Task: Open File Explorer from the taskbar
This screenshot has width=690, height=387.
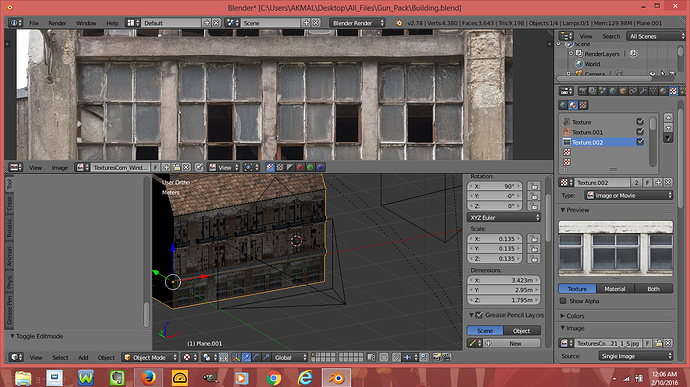Action: click(x=23, y=378)
